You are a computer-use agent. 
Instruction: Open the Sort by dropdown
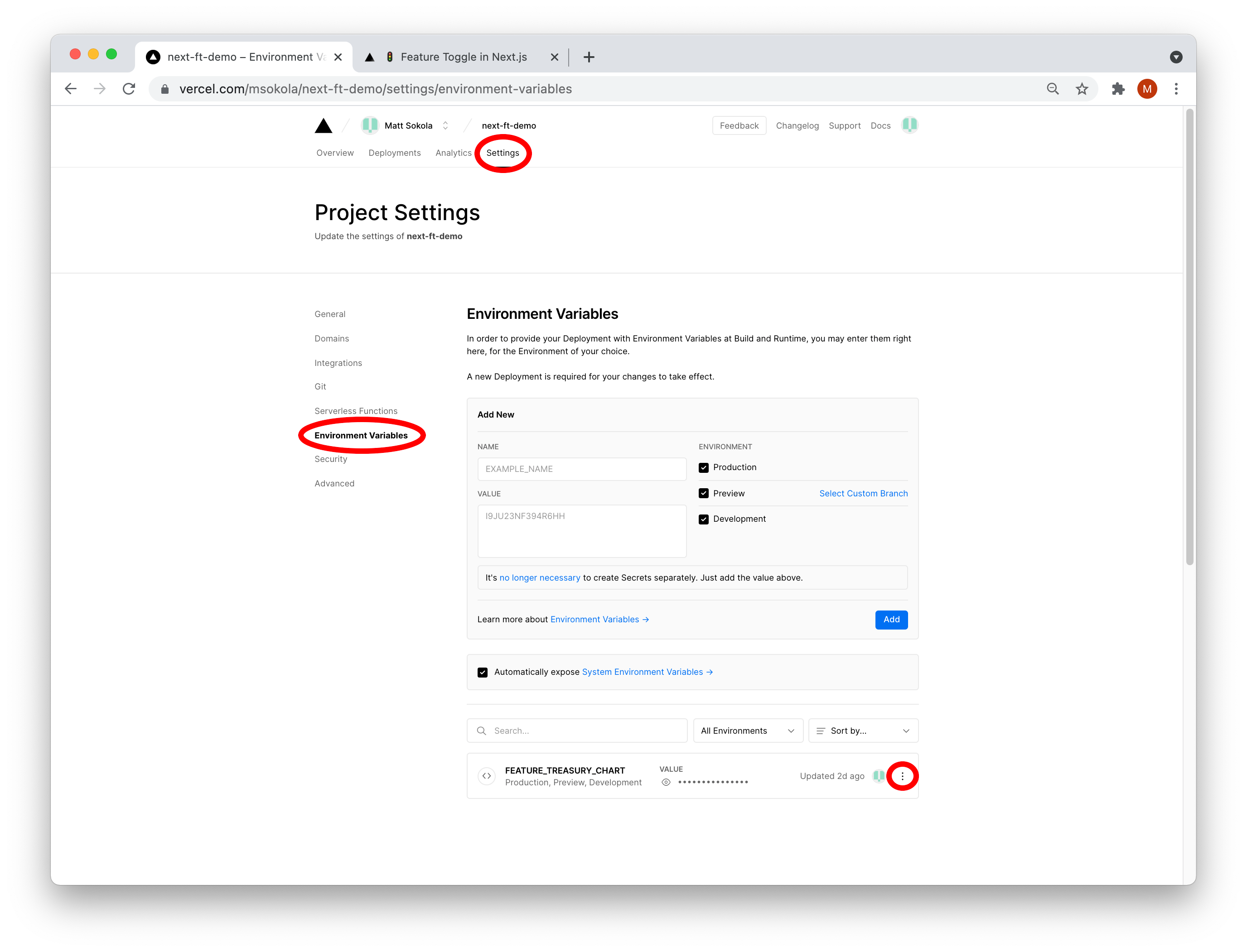863,731
